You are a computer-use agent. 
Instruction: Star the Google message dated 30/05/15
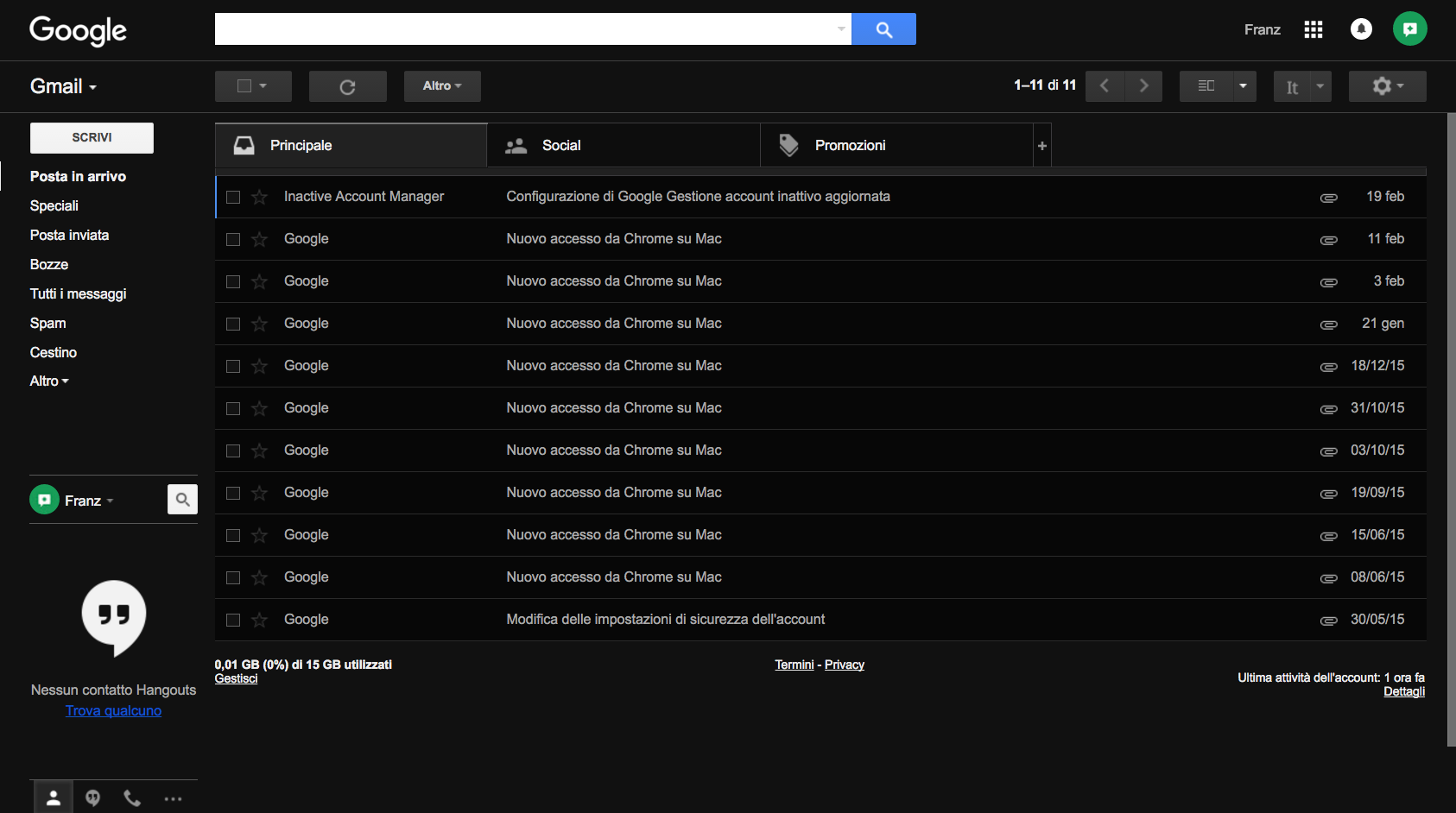(259, 620)
